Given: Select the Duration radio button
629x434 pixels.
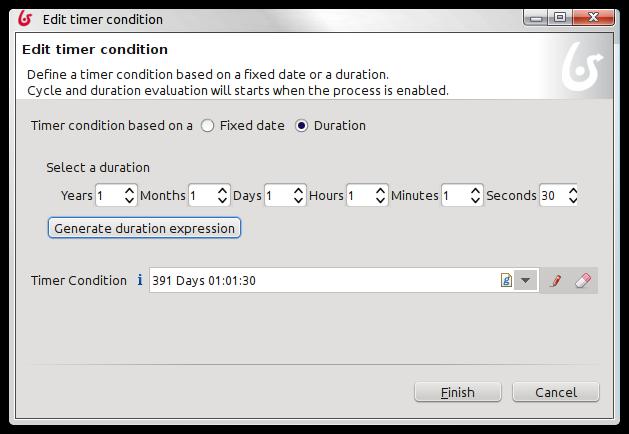Looking at the screenshot, I should [x=301, y=126].
